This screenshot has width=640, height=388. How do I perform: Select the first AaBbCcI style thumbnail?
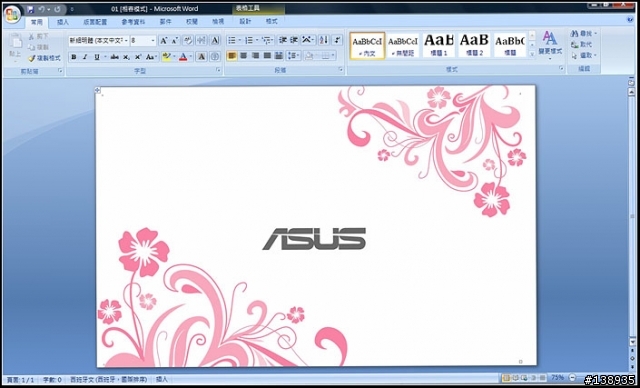click(x=367, y=46)
